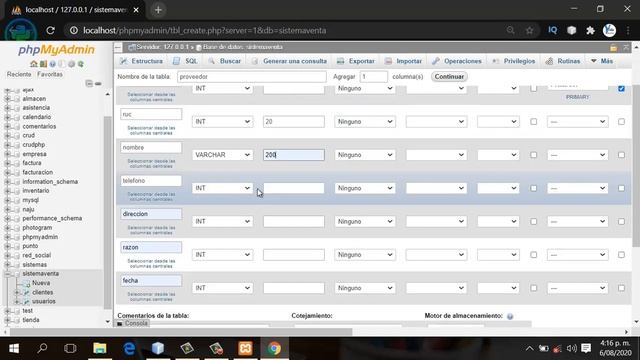Open phpMyAdmin documentation help icon

(x=52, y=64)
